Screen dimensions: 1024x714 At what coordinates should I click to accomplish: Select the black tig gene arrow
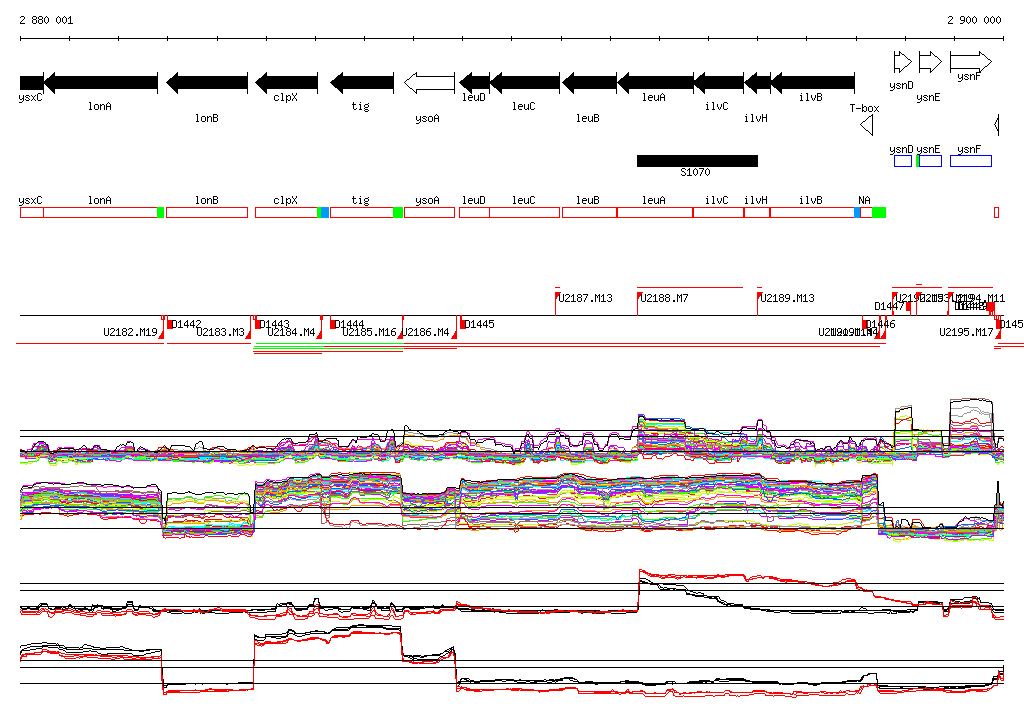coord(362,83)
